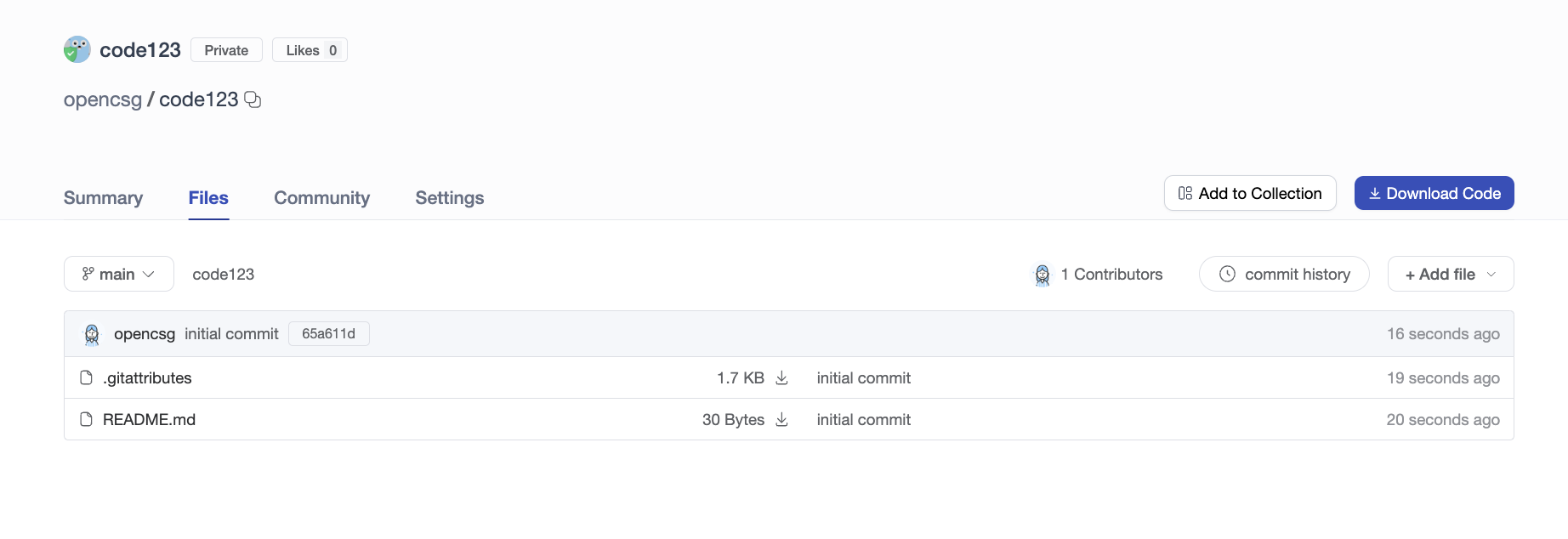Click the code123 repository avatar icon

click(x=77, y=49)
